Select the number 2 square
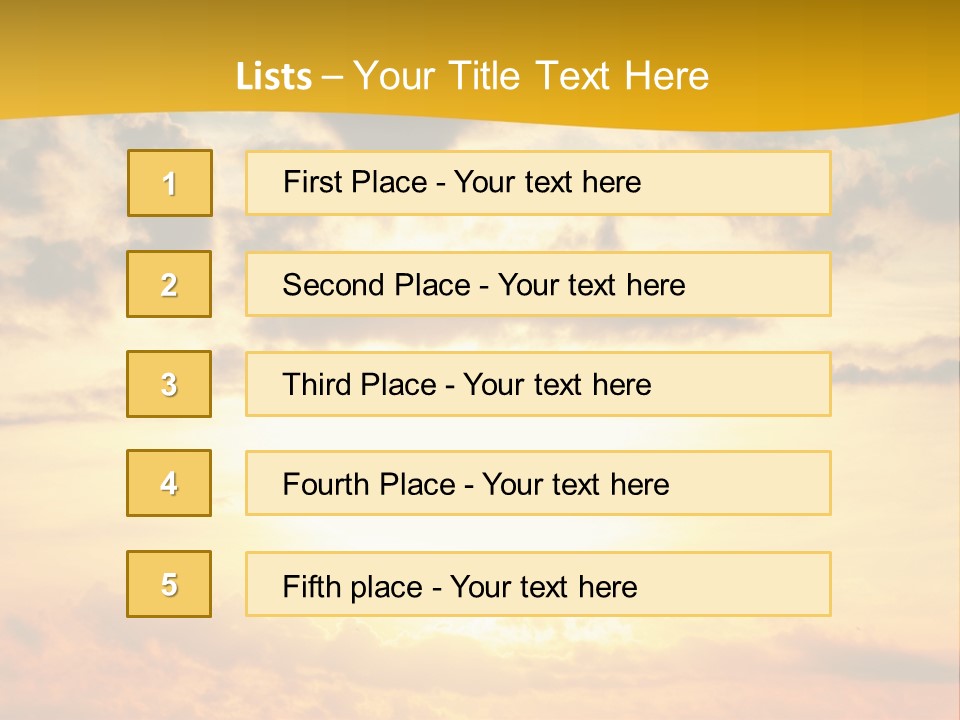 point(169,284)
